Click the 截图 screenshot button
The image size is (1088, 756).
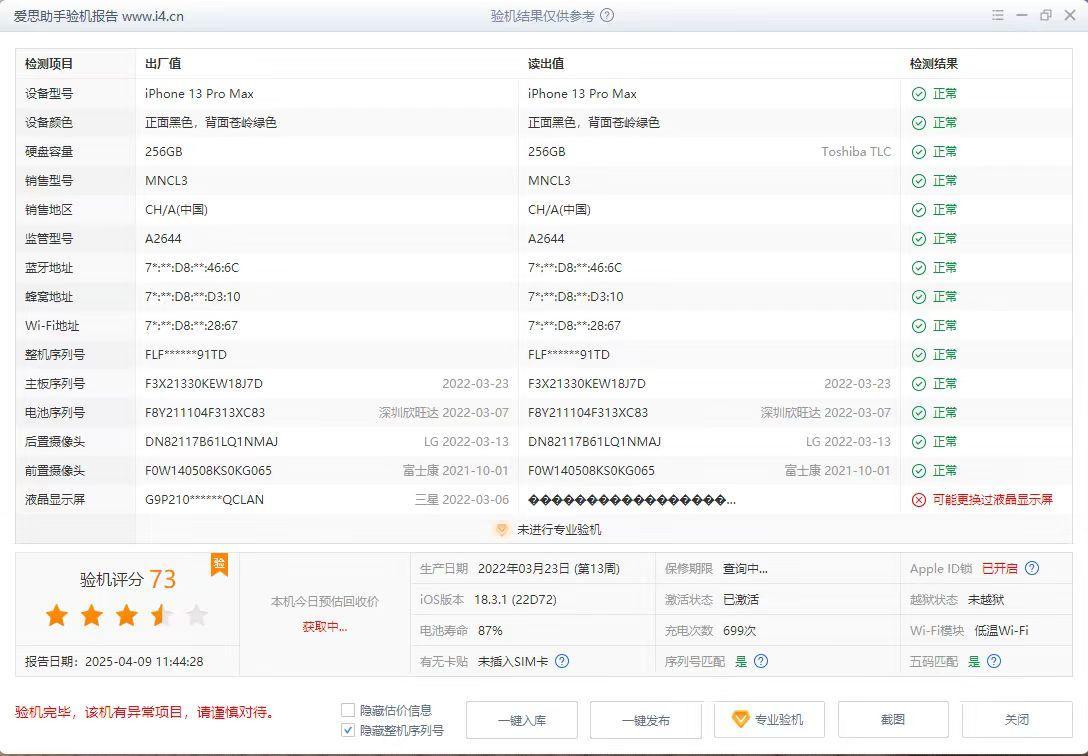893,720
